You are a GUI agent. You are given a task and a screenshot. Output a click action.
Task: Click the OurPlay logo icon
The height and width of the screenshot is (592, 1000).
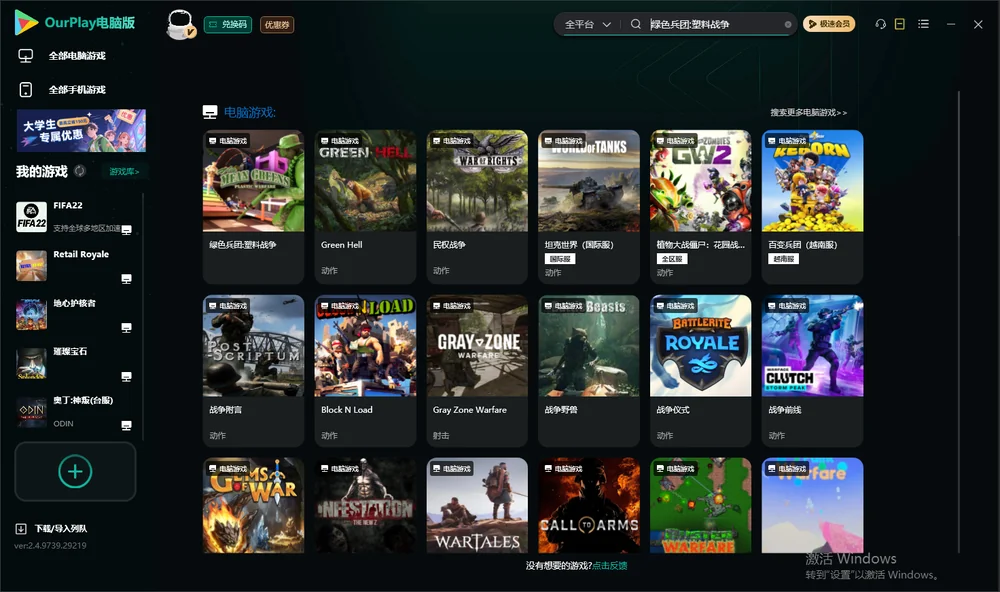(26, 22)
